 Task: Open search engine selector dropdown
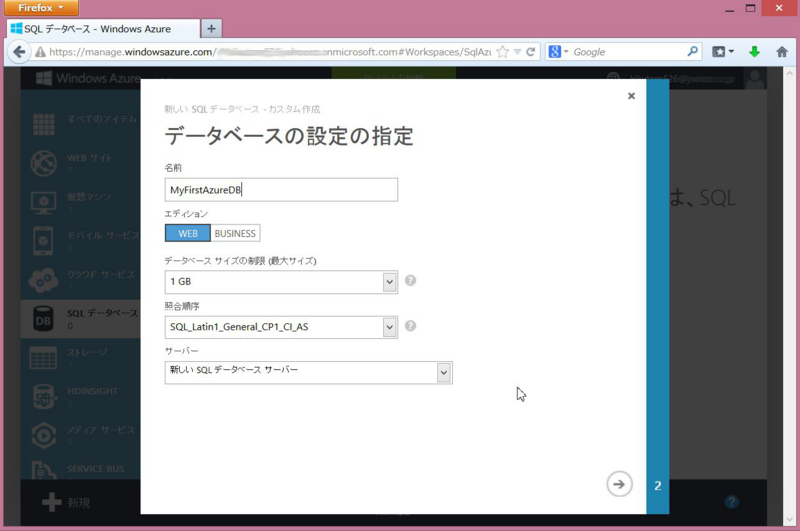pos(558,52)
